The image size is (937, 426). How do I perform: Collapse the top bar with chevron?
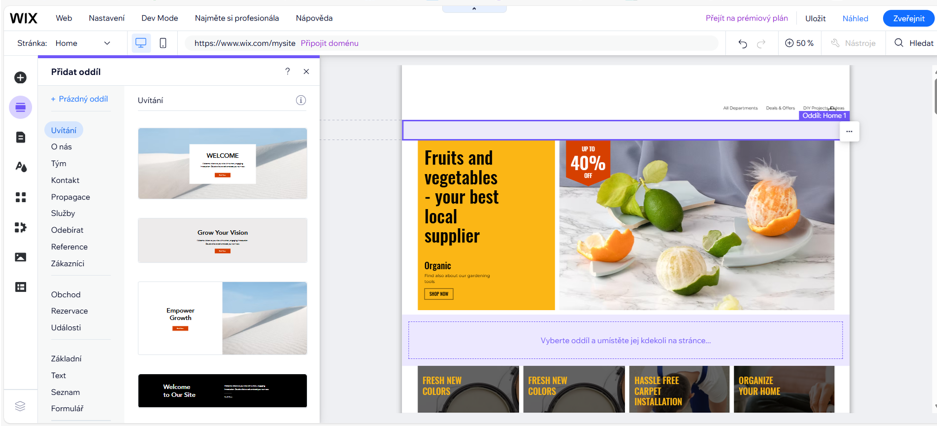click(474, 8)
